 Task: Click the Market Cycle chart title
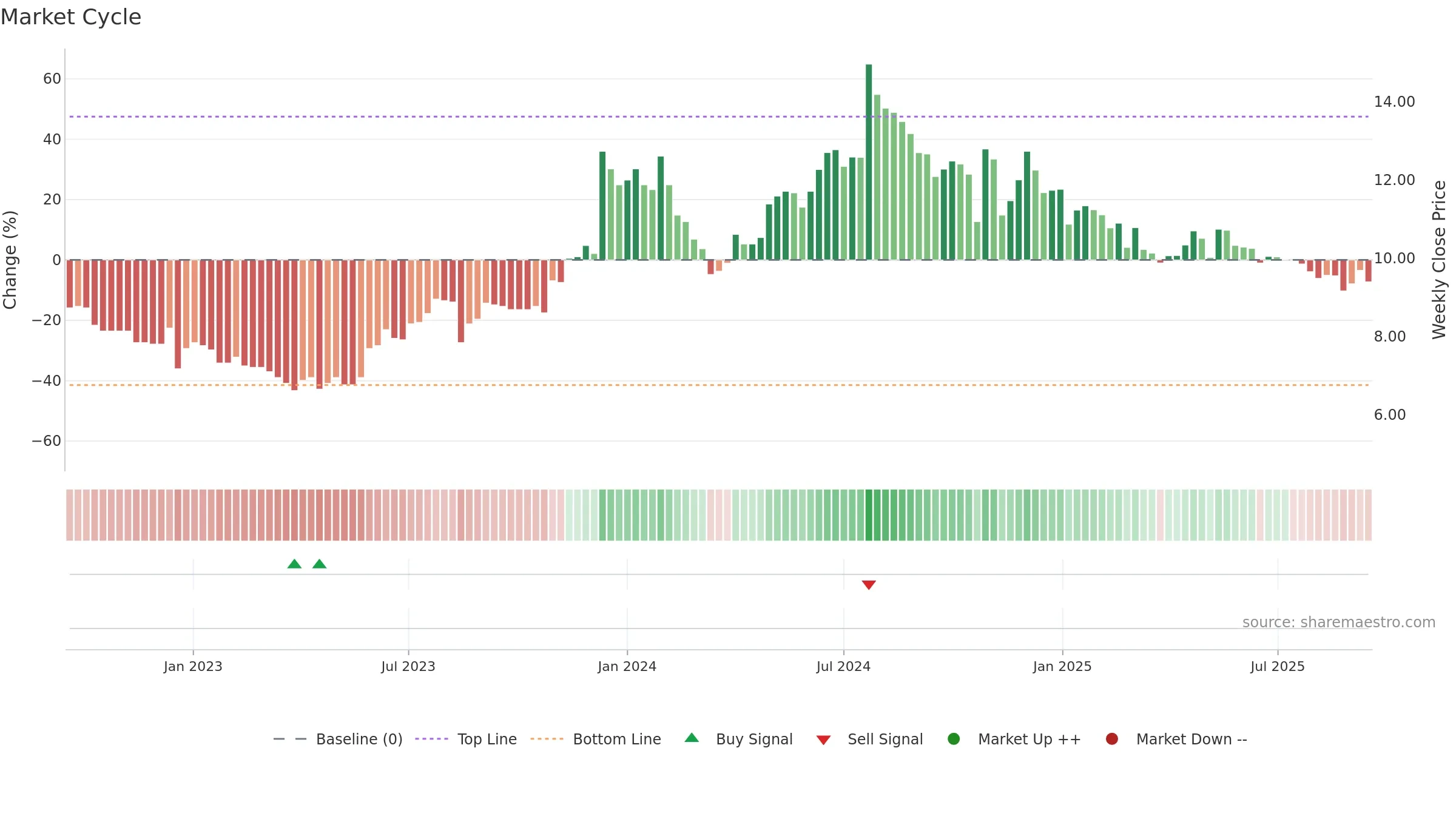click(x=71, y=17)
